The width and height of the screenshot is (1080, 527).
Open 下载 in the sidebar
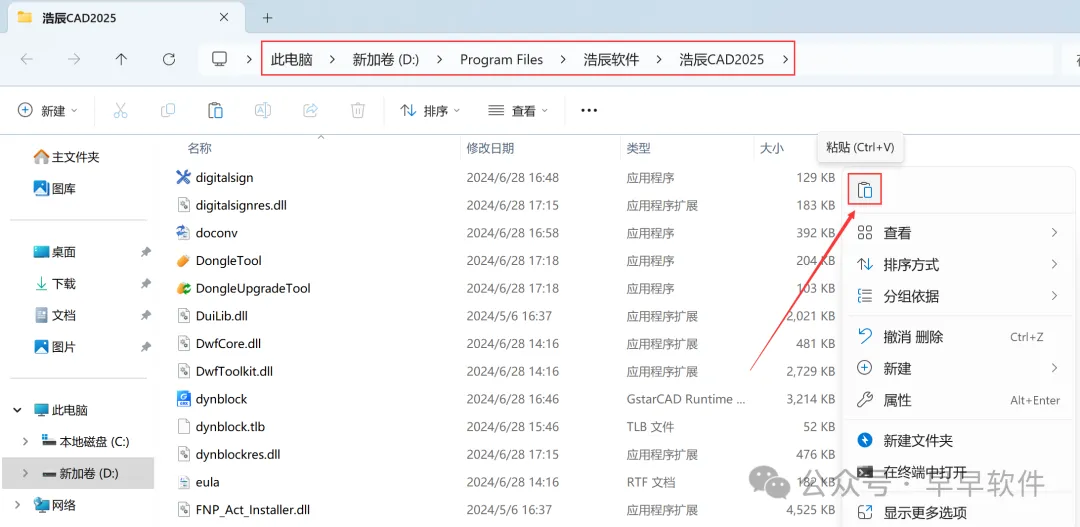click(55, 284)
